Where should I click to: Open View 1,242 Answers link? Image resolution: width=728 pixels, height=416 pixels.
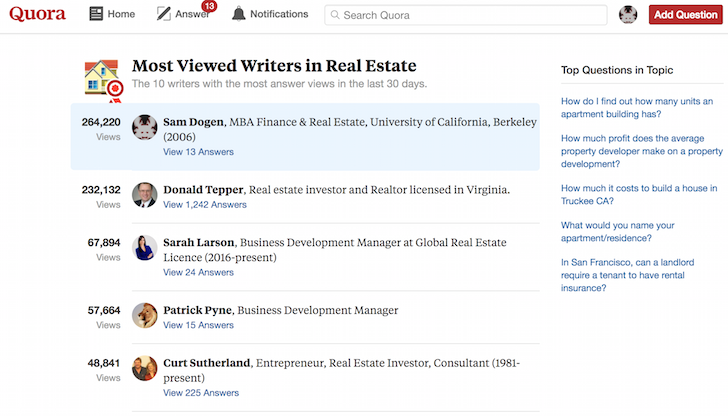pyautogui.click(x=205, y=205)
